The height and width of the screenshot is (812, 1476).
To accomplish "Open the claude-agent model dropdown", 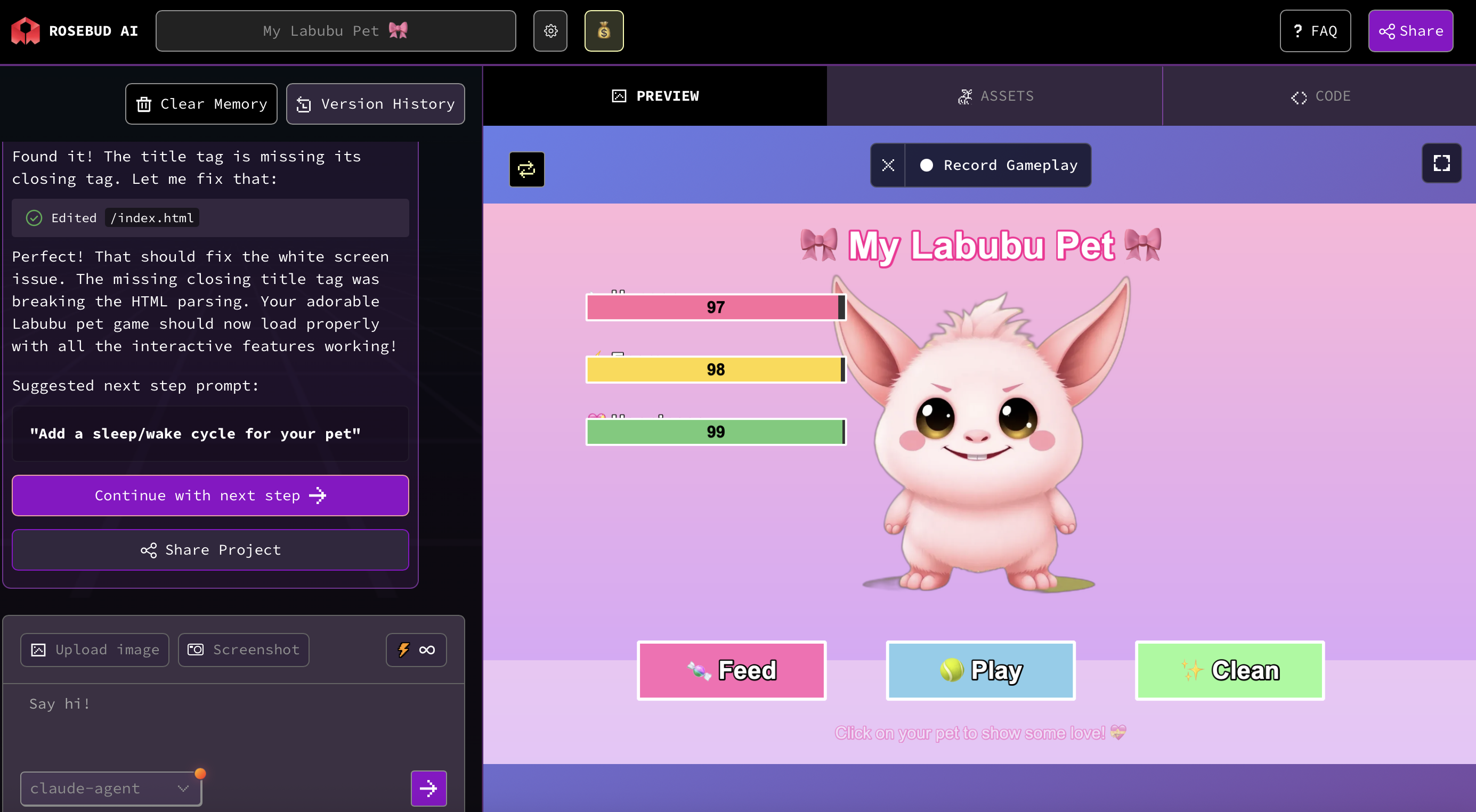I will tap(111, 788).
